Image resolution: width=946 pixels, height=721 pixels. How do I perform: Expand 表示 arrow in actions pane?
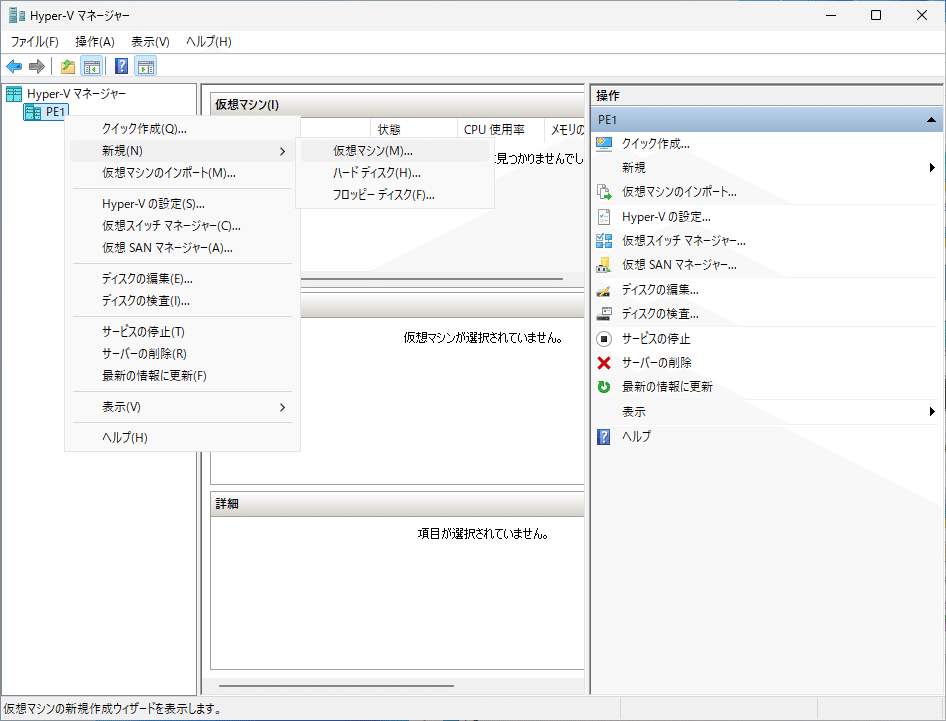point(932,411)
